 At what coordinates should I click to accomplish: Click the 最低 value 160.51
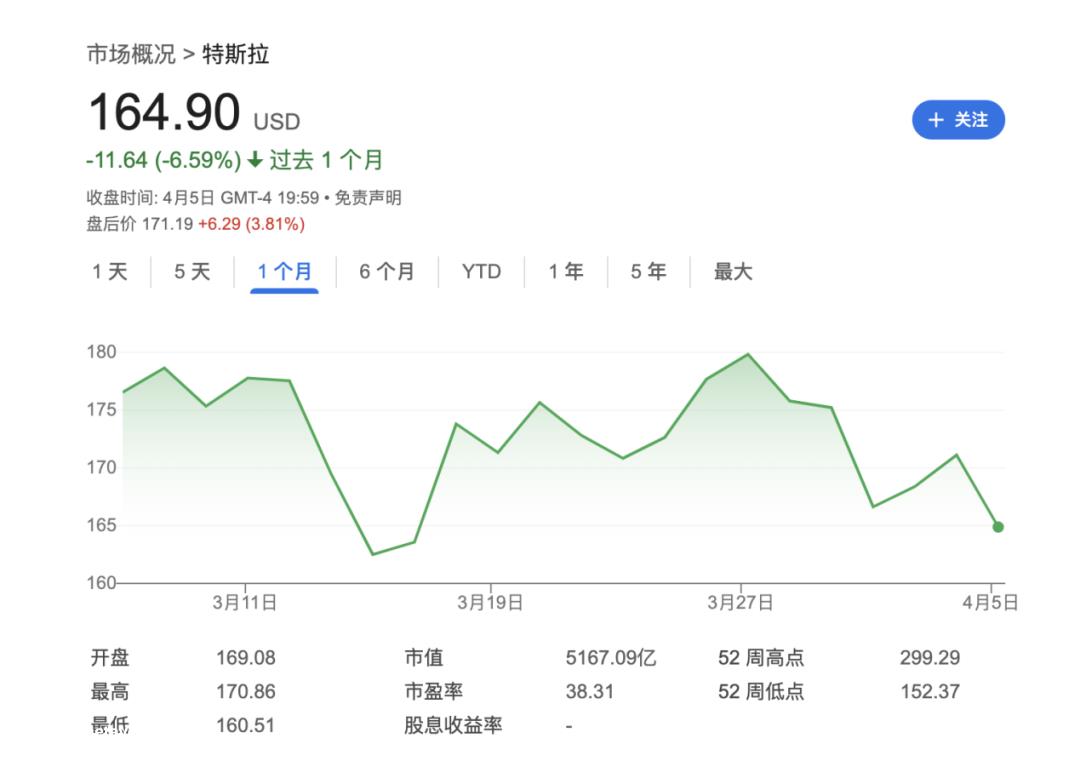click(x=246, y=725)
